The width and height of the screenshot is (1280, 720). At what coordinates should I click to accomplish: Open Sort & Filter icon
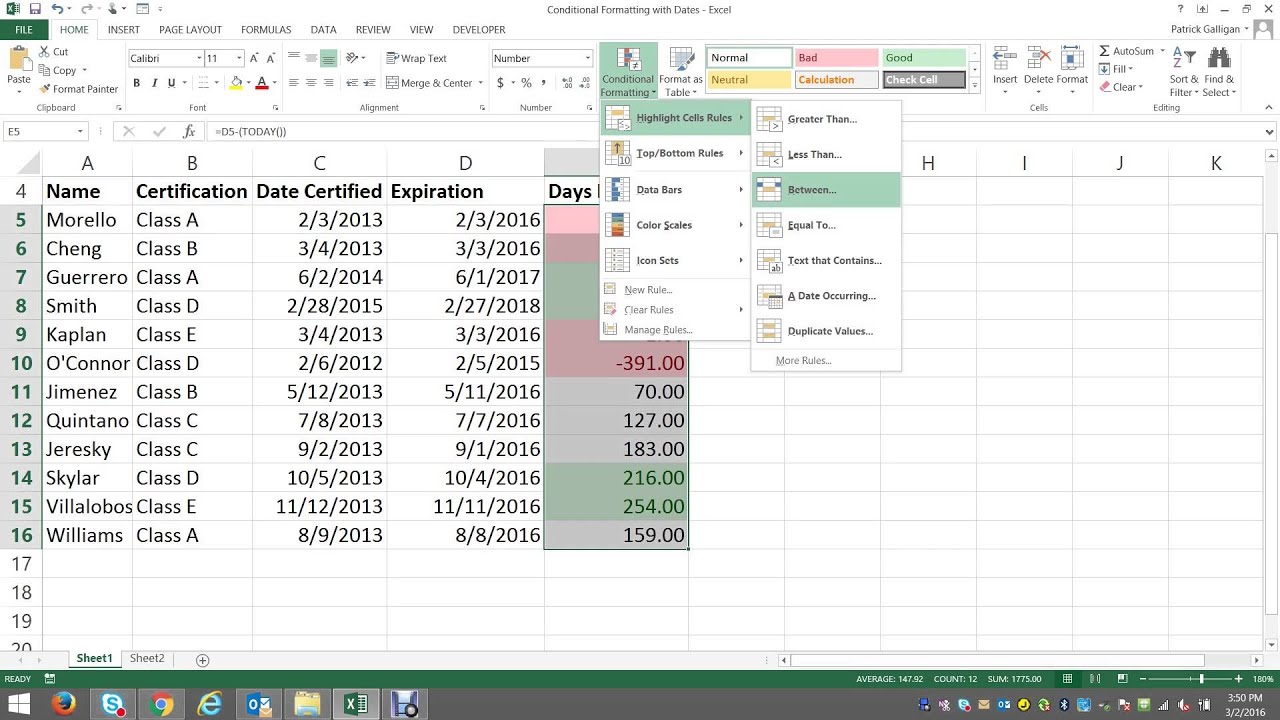1183,59
